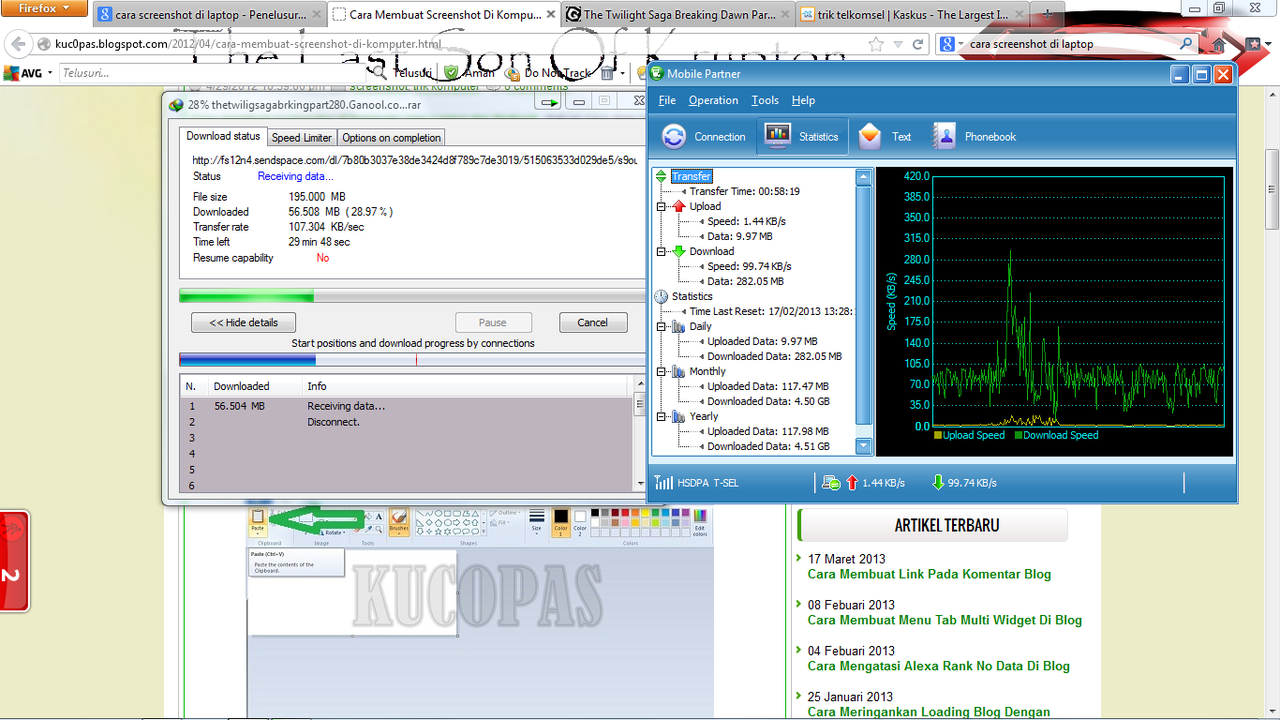Select the Download status tab
The height and width of the screenshot is (720, 1280).
[x=223, y=136]
